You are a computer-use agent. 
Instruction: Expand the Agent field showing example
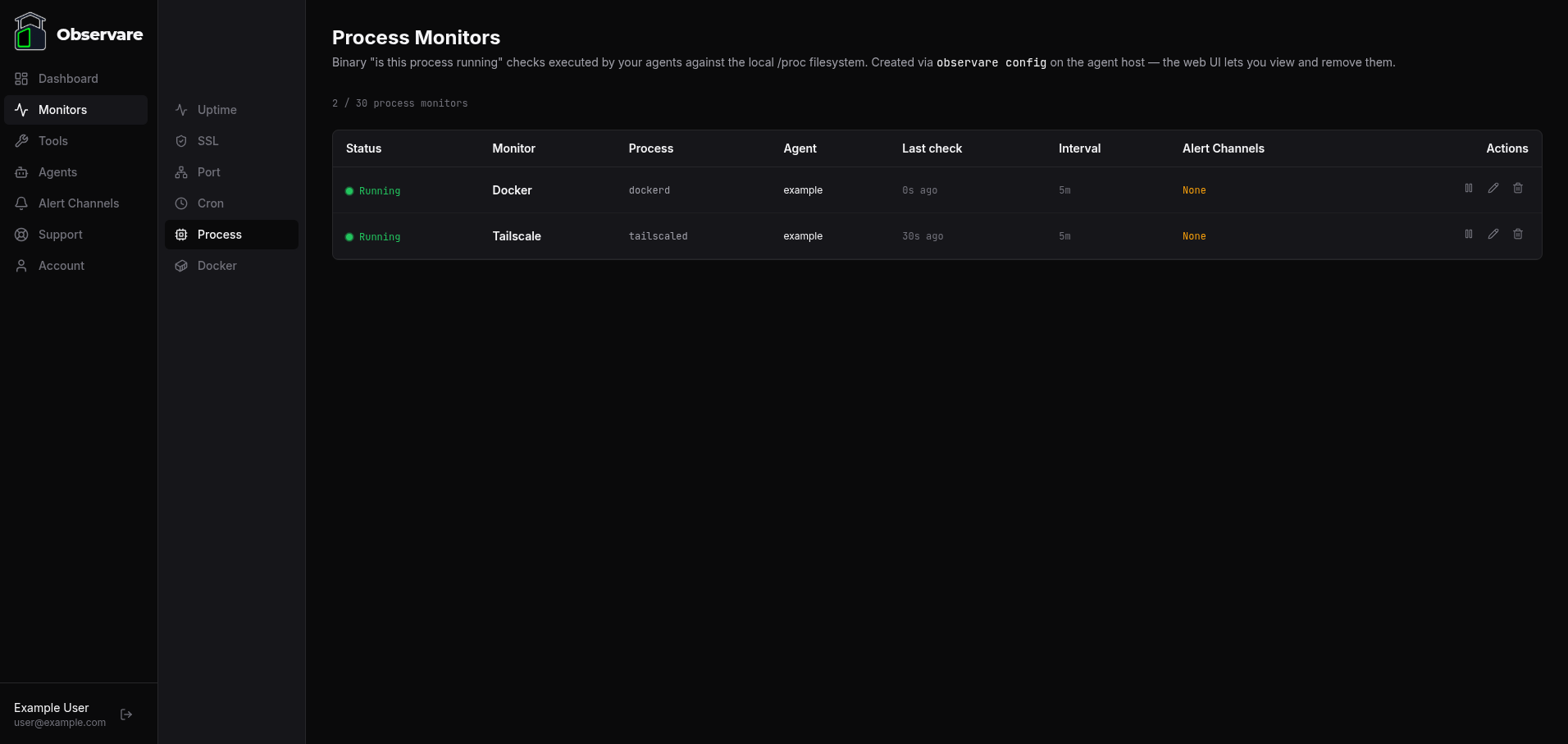coord(802,190)
